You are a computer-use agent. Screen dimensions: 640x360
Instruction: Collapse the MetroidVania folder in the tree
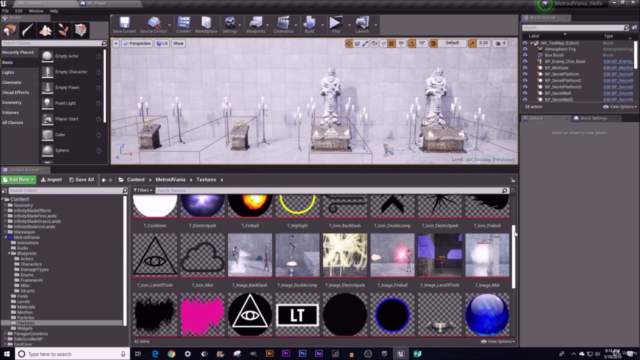point(6,238)
